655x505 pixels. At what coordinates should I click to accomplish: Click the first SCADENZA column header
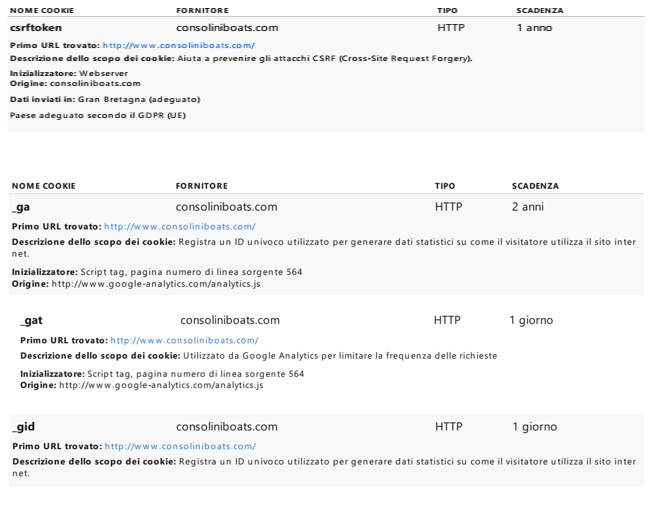pyautogui.click(x=540, y=10)
